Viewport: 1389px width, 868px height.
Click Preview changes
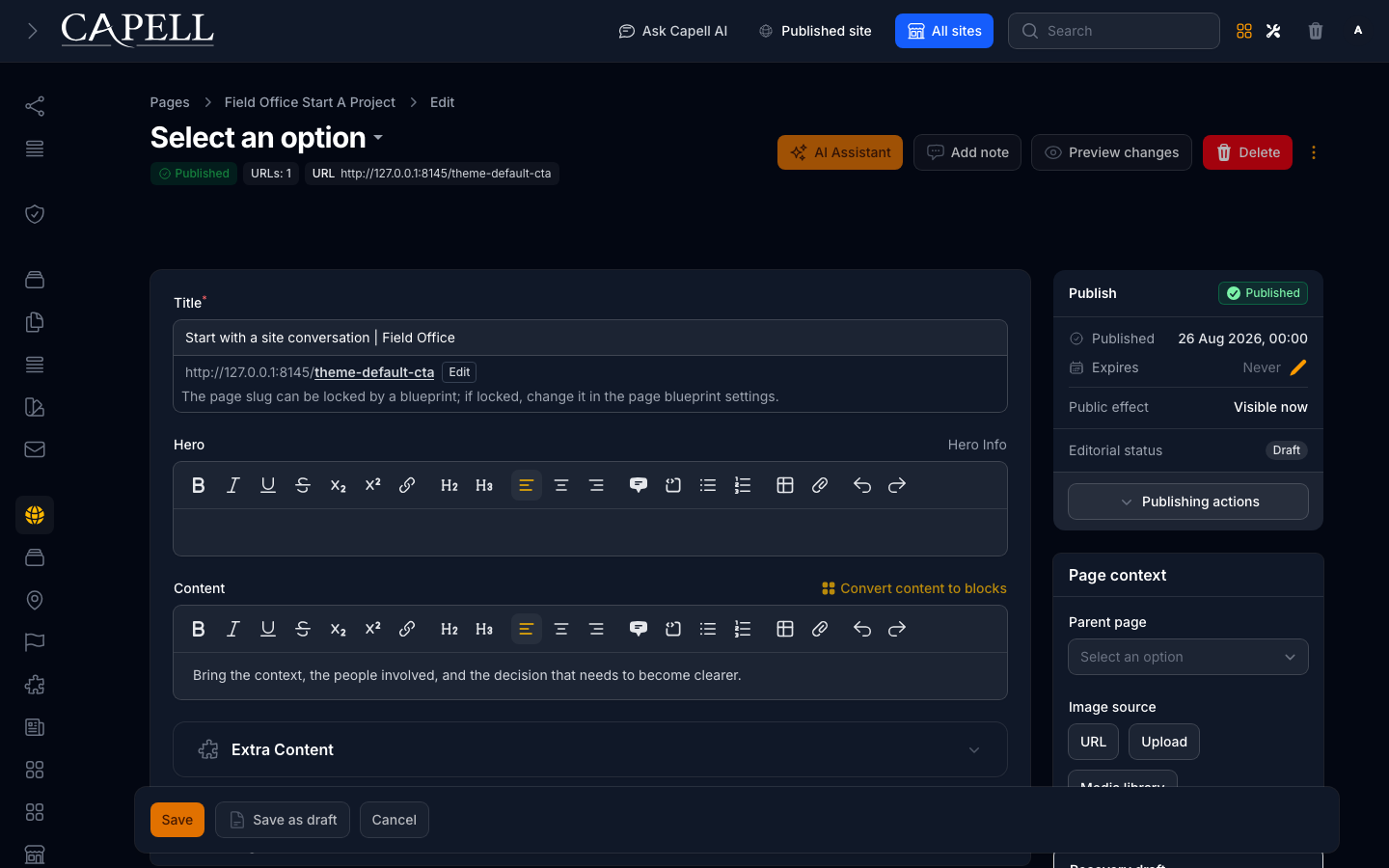(x=1111, y=152)
